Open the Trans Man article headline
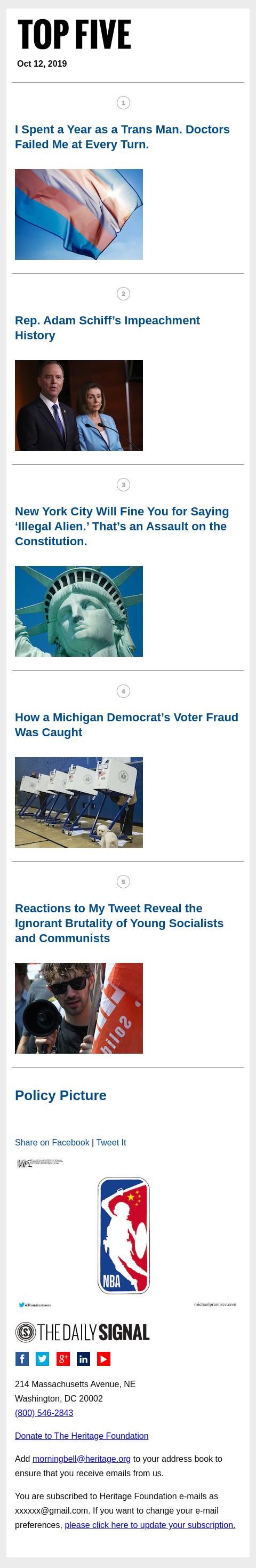256x1568 pixels. tap(122, 137)
